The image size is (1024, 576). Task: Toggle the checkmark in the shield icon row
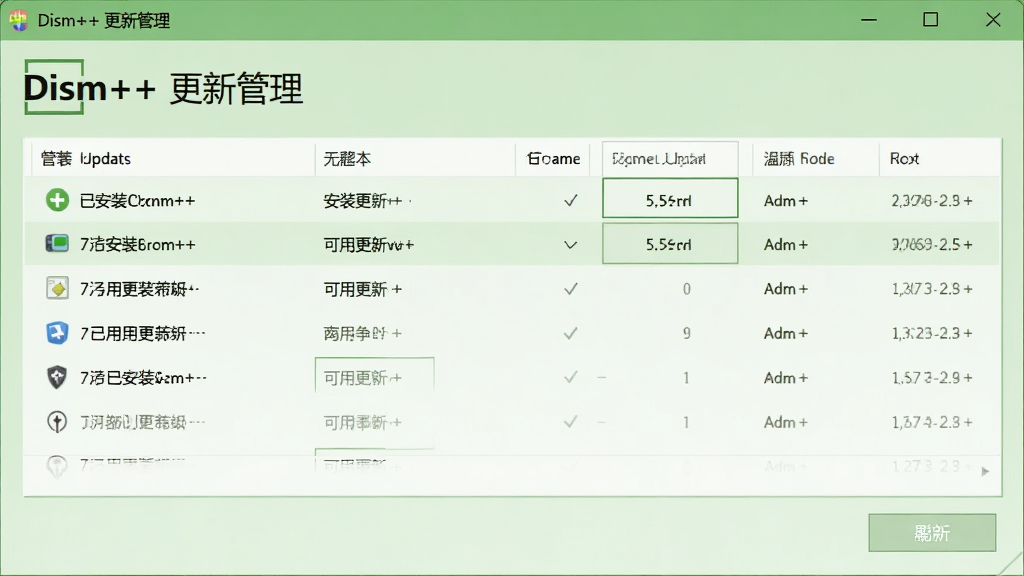[571, 377]
